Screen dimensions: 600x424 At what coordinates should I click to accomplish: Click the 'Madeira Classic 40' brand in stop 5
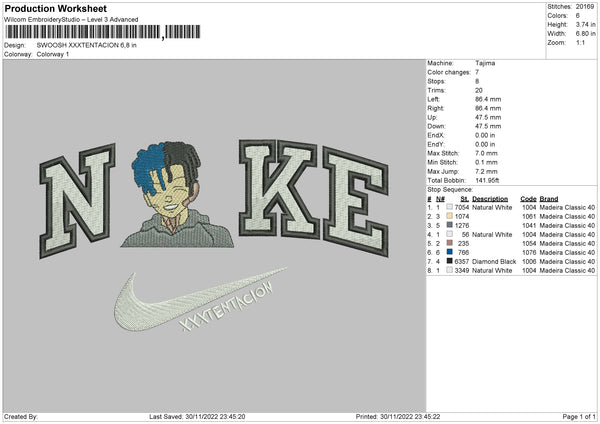567,243
